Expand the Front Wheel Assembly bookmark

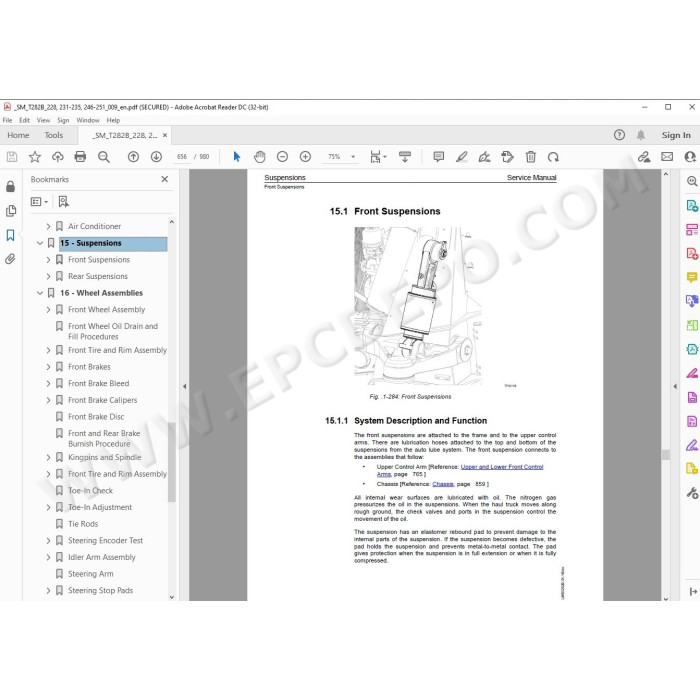[x=48, y=310]
